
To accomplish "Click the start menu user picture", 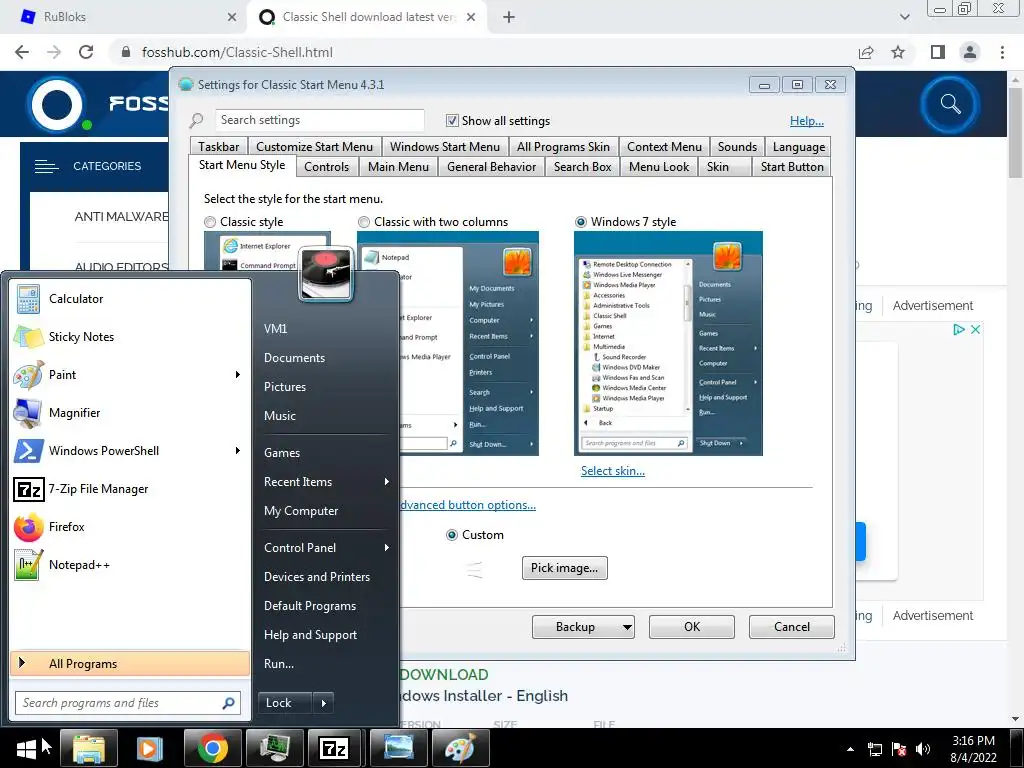I will click(326, 274).
